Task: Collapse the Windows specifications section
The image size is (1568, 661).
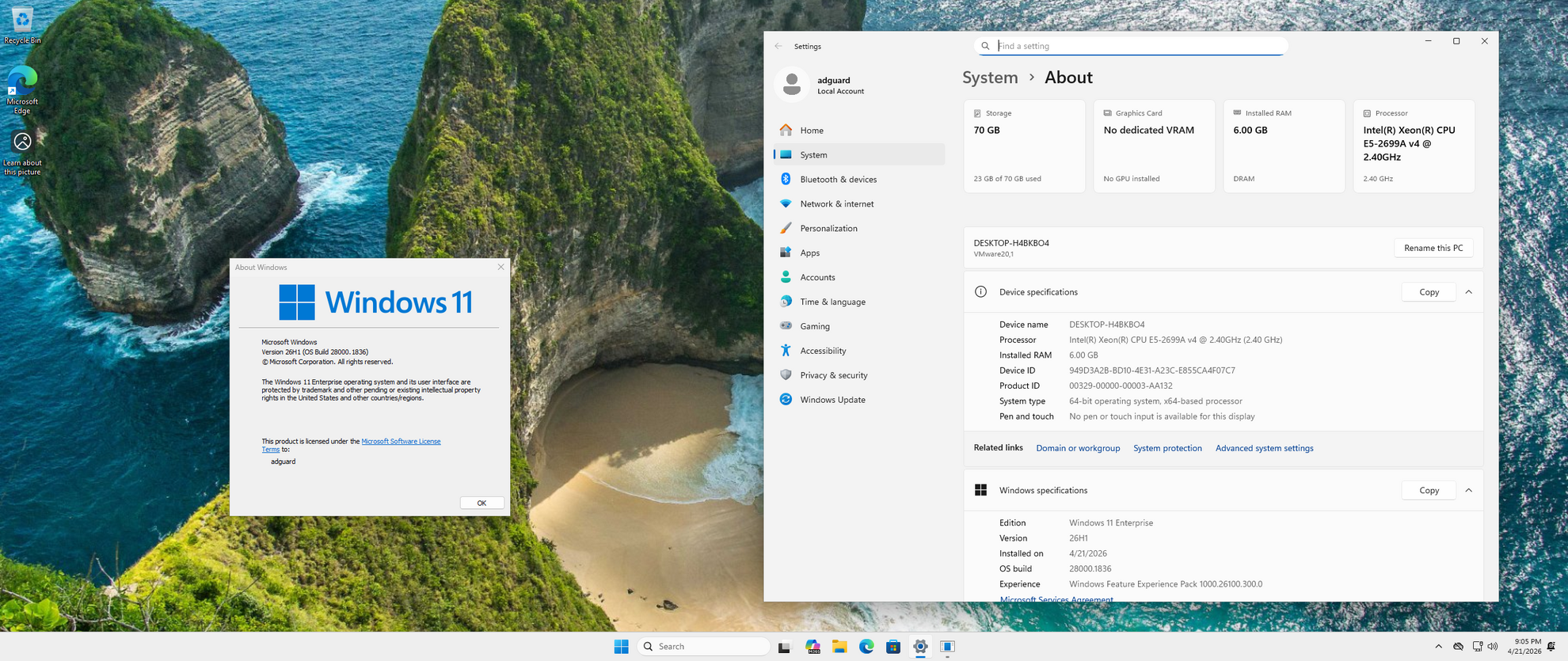Action: tap(1468, 491)
